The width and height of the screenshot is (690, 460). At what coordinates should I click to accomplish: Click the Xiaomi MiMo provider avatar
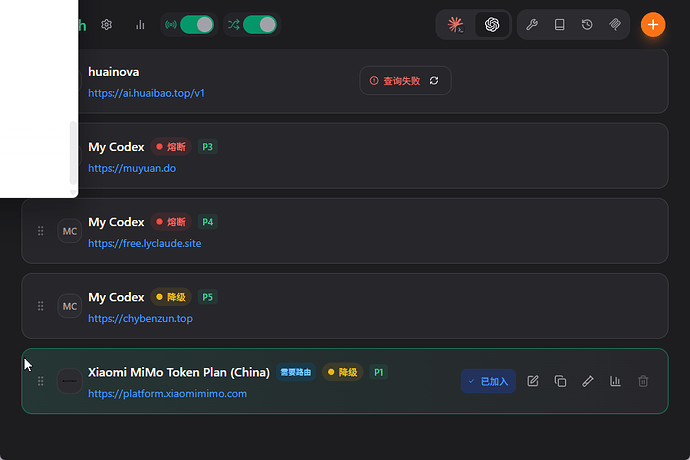[70, 381]
